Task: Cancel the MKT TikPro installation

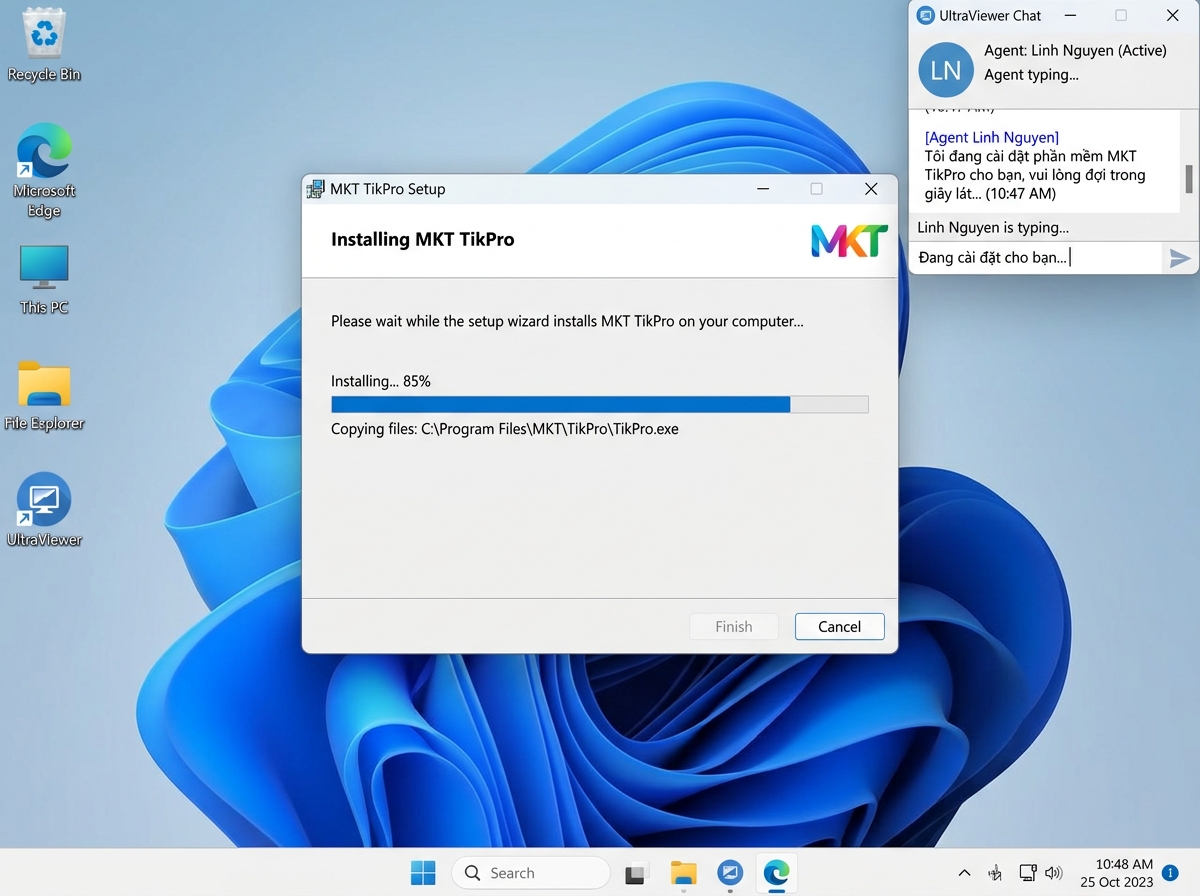Action: click(839, 627)
